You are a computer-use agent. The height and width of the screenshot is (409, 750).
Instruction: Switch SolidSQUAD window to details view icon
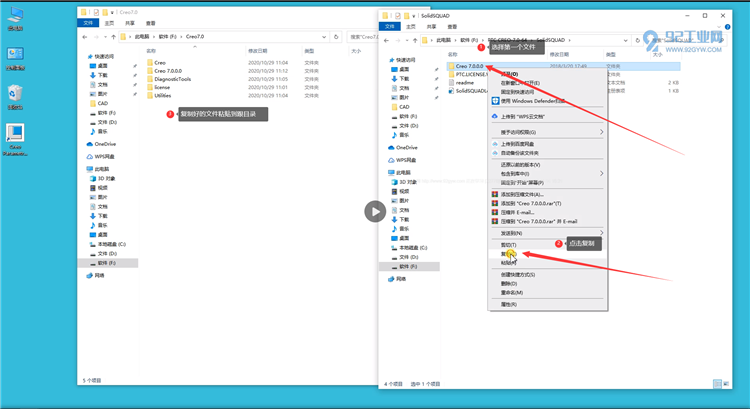[x=717, y=384]
